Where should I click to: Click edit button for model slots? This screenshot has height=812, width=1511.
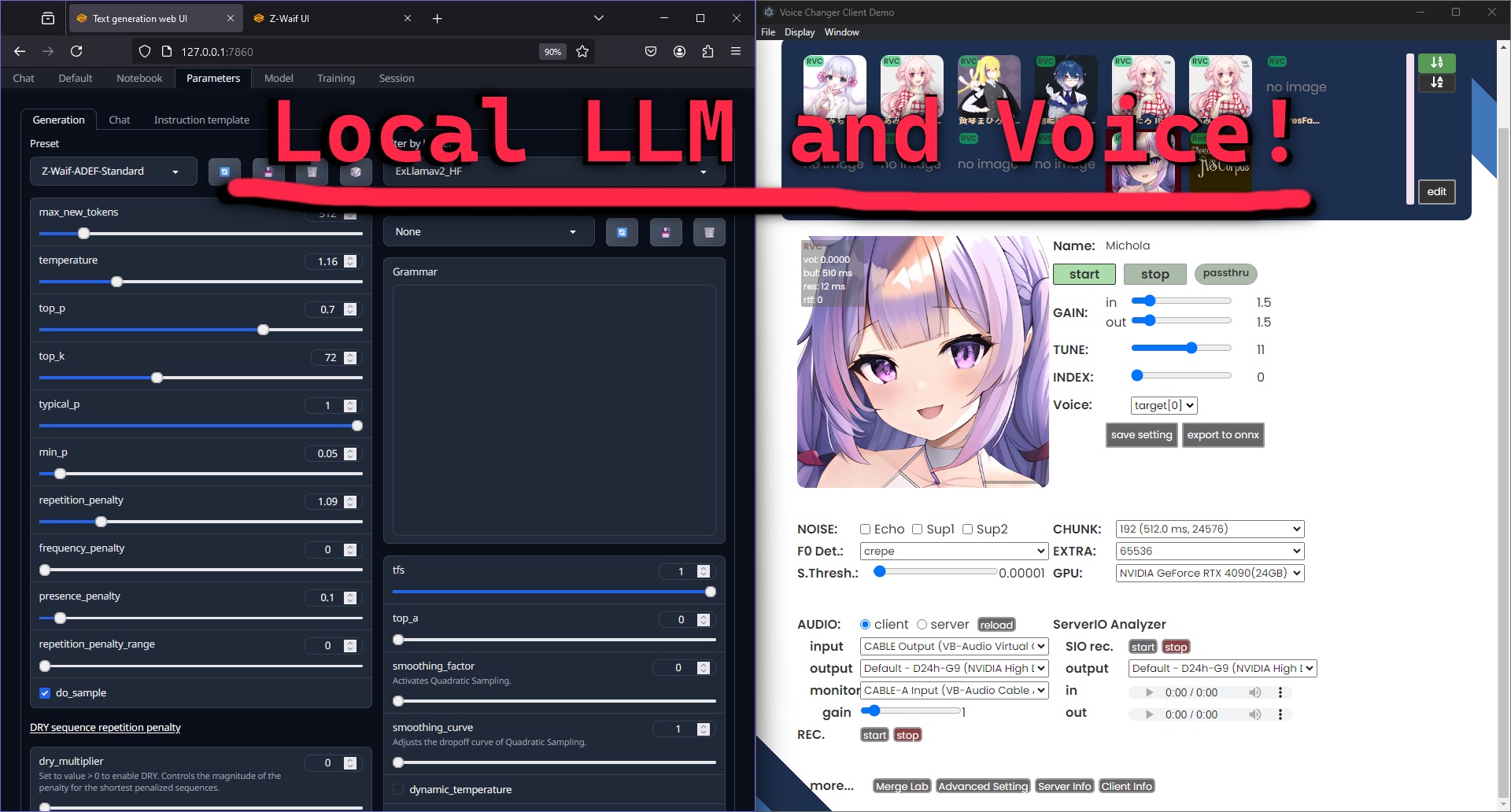(1437, 192)
